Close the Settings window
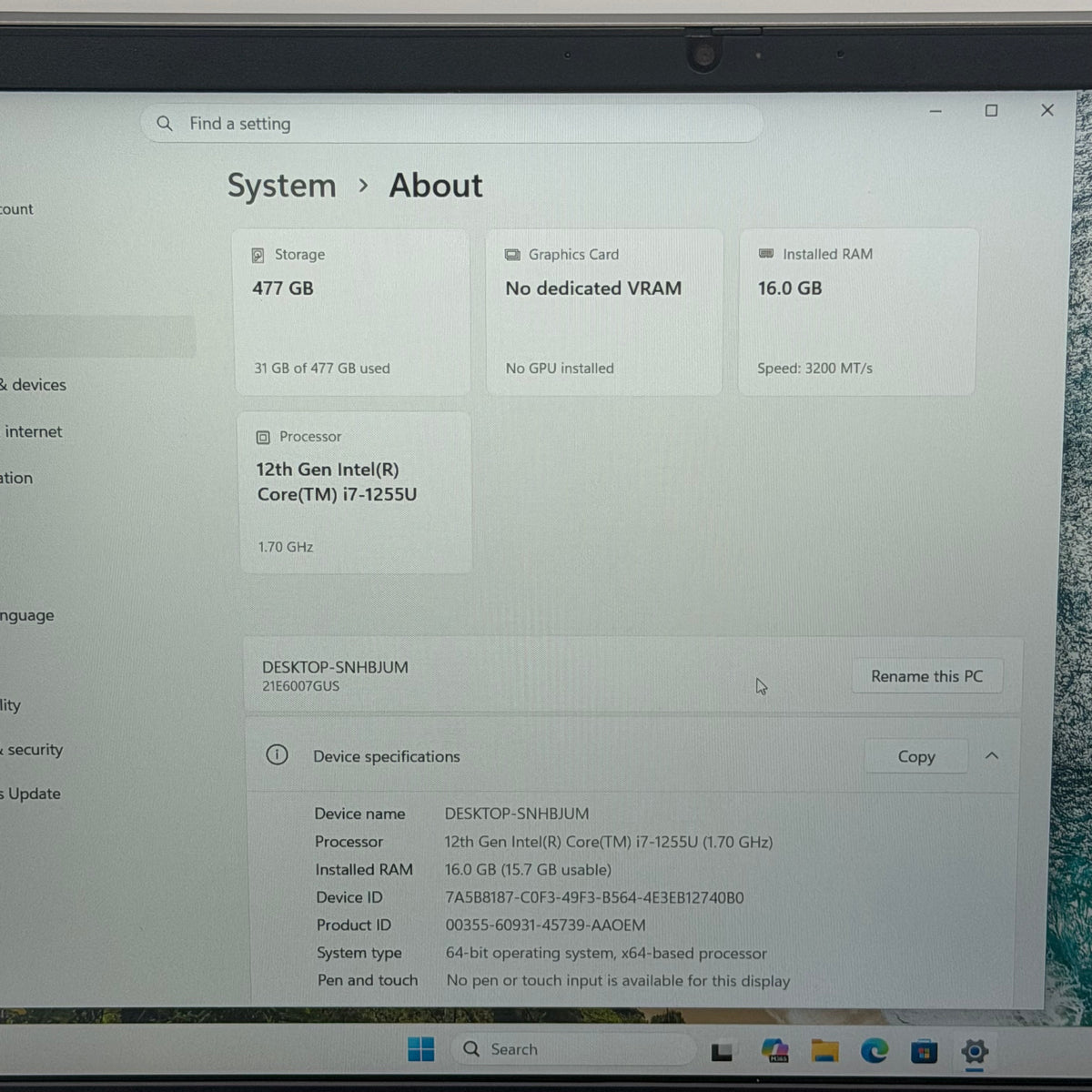Screen dimensions: 1092x1092 1047,110
